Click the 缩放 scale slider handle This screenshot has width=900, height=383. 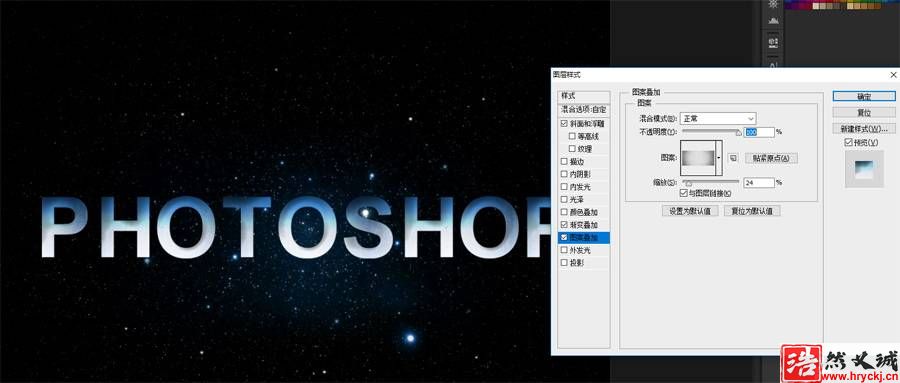pyautogui.click(x=689, y=183)
